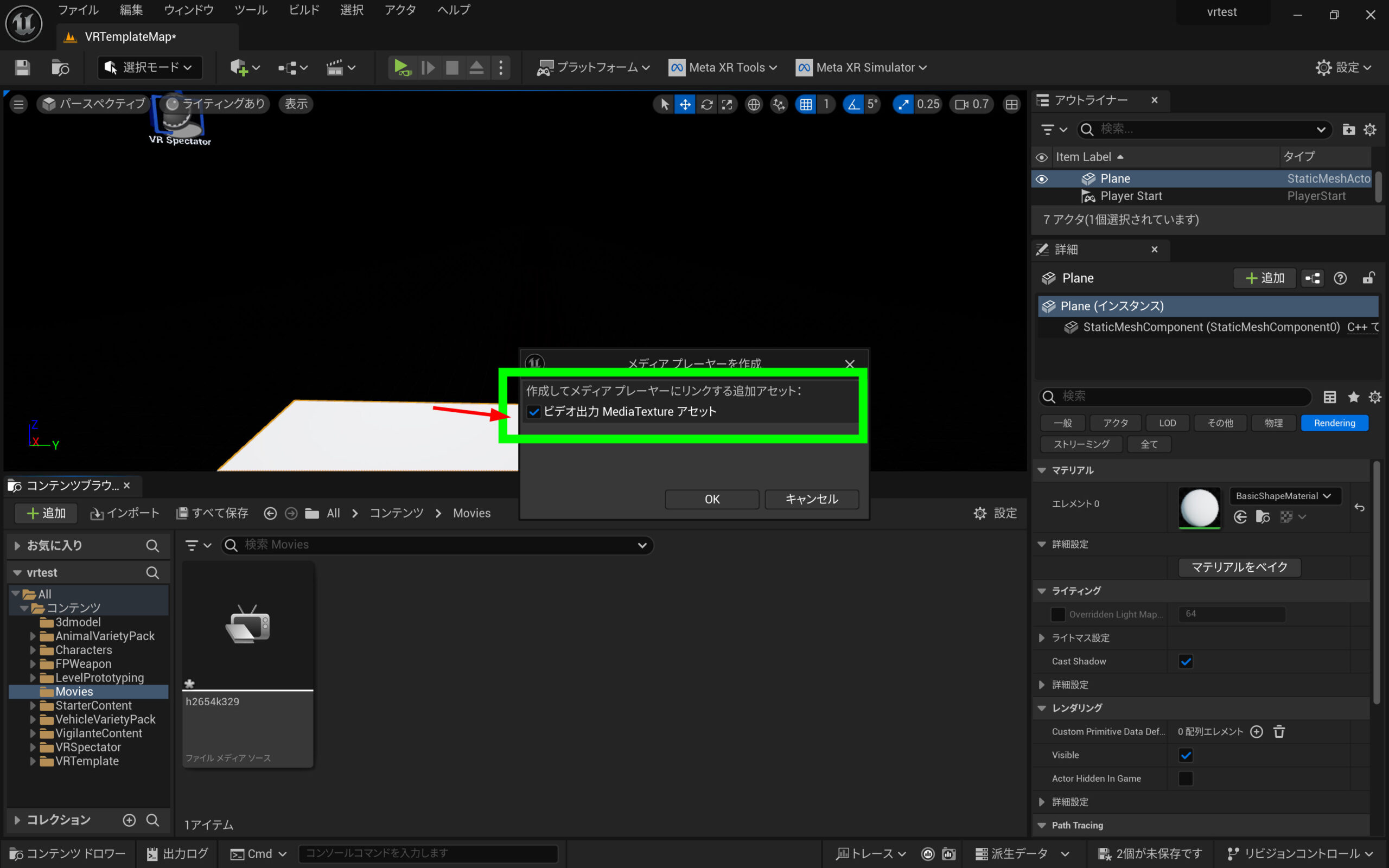
Task: Uncheck ビデオ出力 MediaTexture アセット checkbox
Action: coord(534,412)
